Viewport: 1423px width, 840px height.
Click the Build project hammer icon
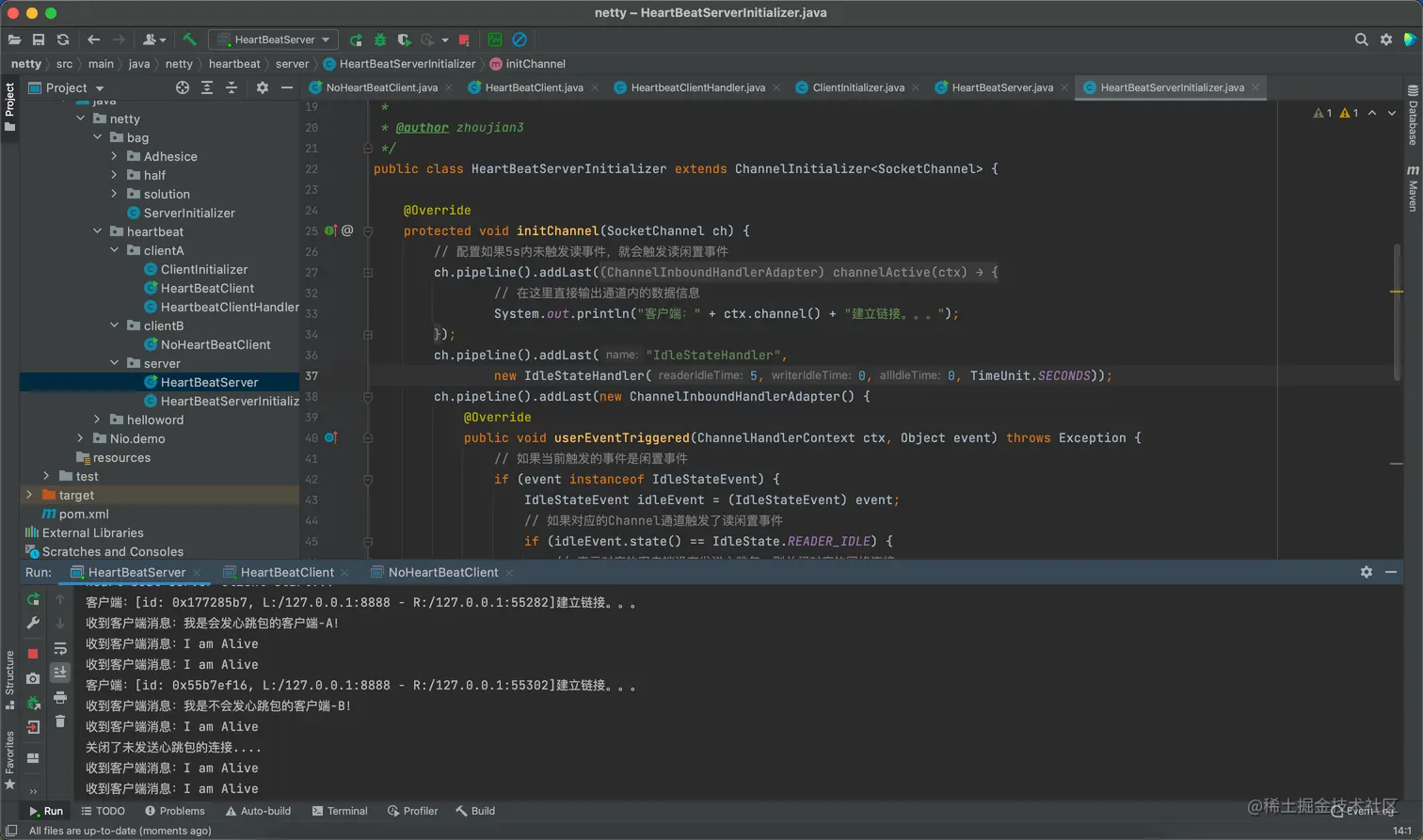pos(189,40)
